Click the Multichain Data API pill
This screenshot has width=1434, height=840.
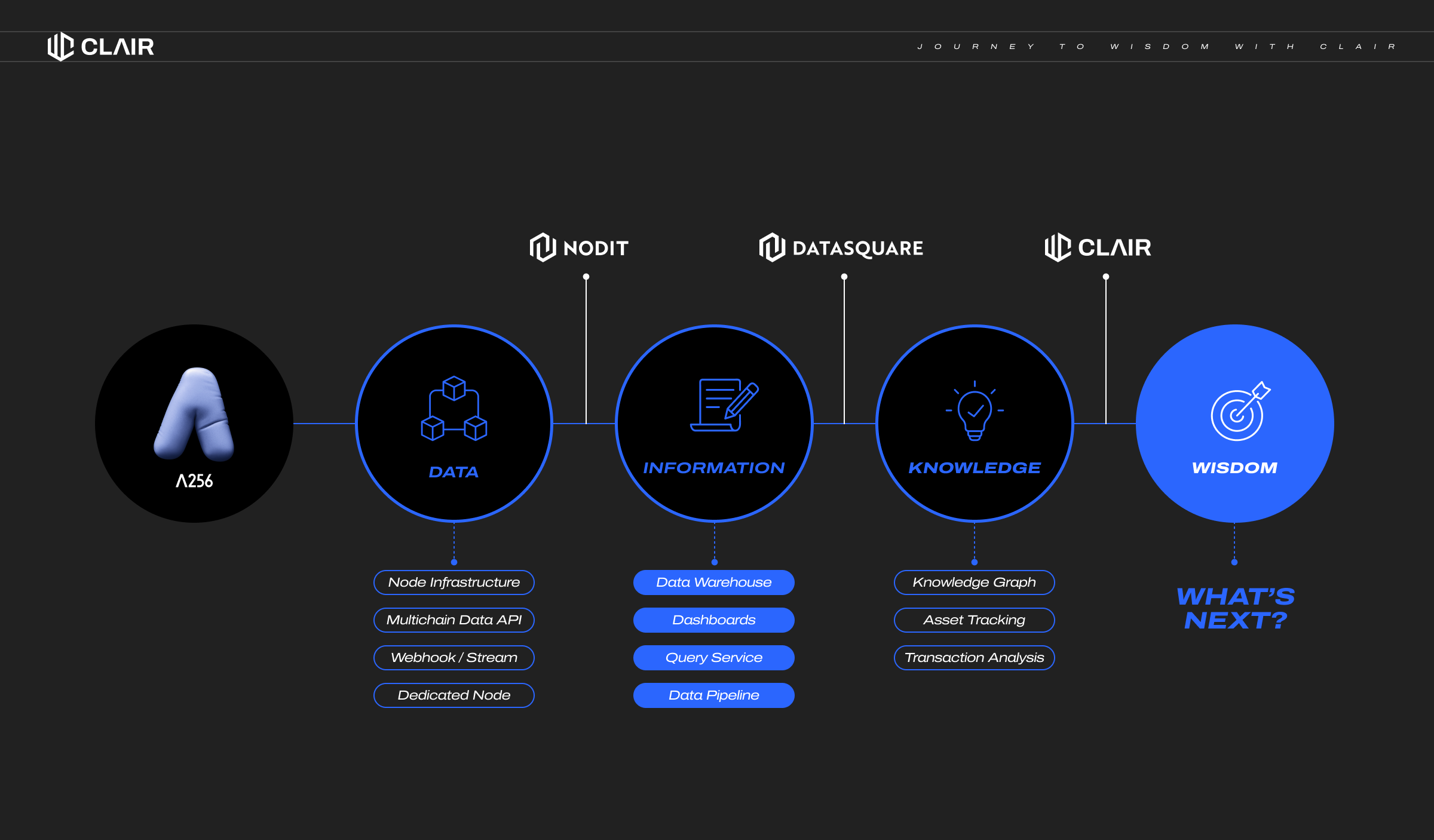tap(454, 620)
